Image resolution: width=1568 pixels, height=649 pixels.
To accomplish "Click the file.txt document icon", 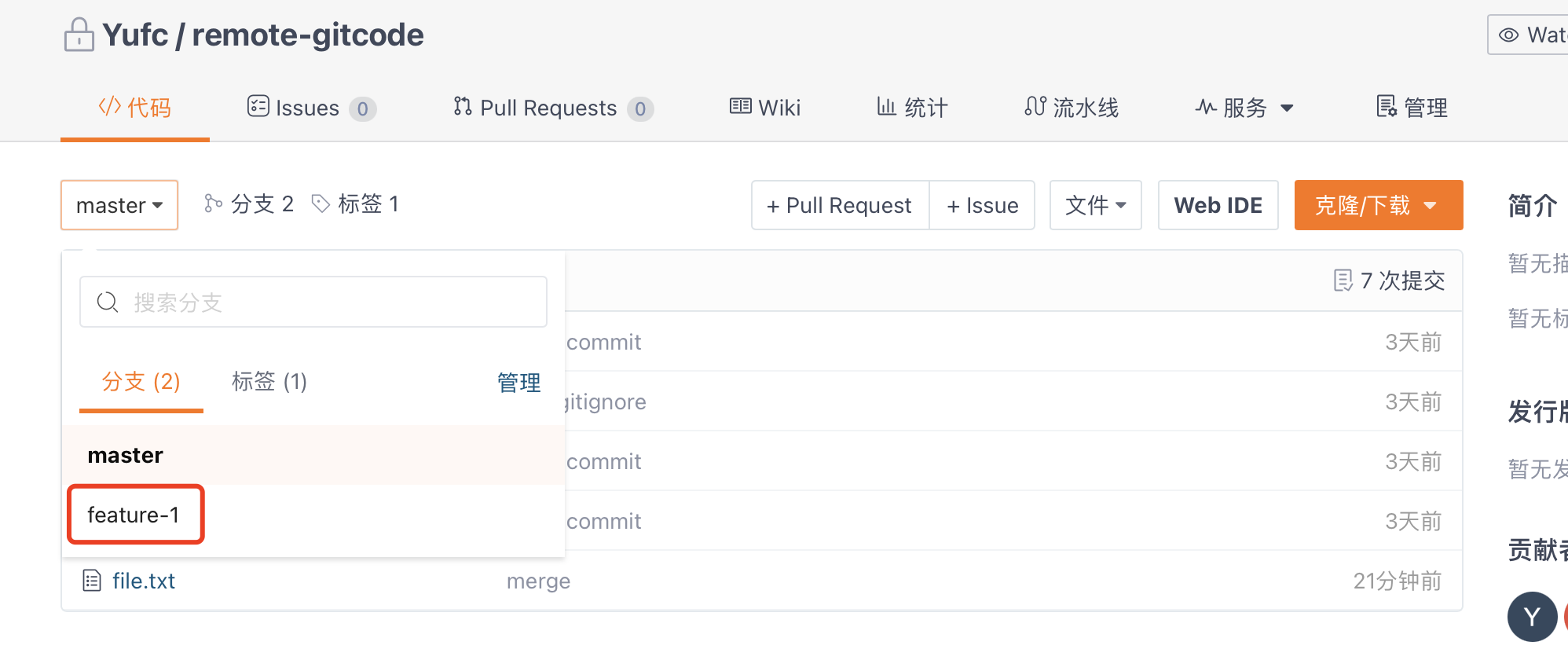I will (x=92, y=581).
